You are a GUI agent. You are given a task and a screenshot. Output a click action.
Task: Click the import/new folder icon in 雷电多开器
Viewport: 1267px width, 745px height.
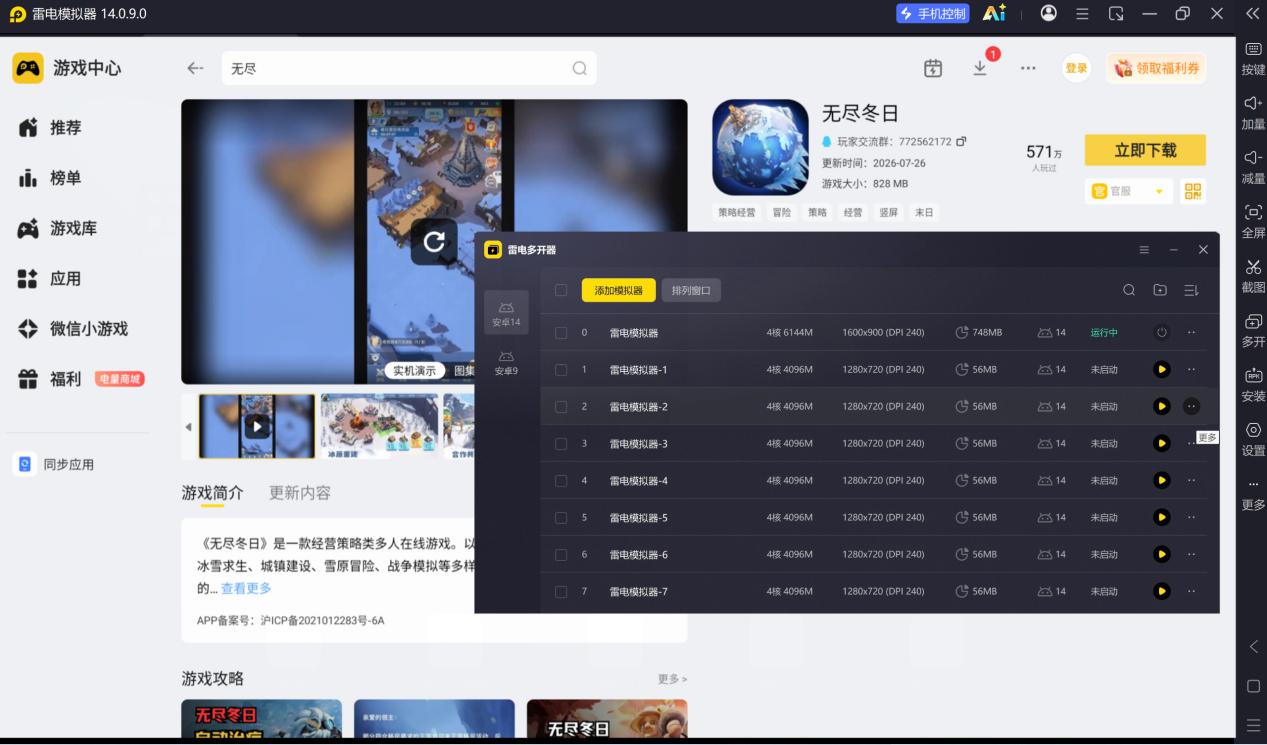(x=1160, y=290)
